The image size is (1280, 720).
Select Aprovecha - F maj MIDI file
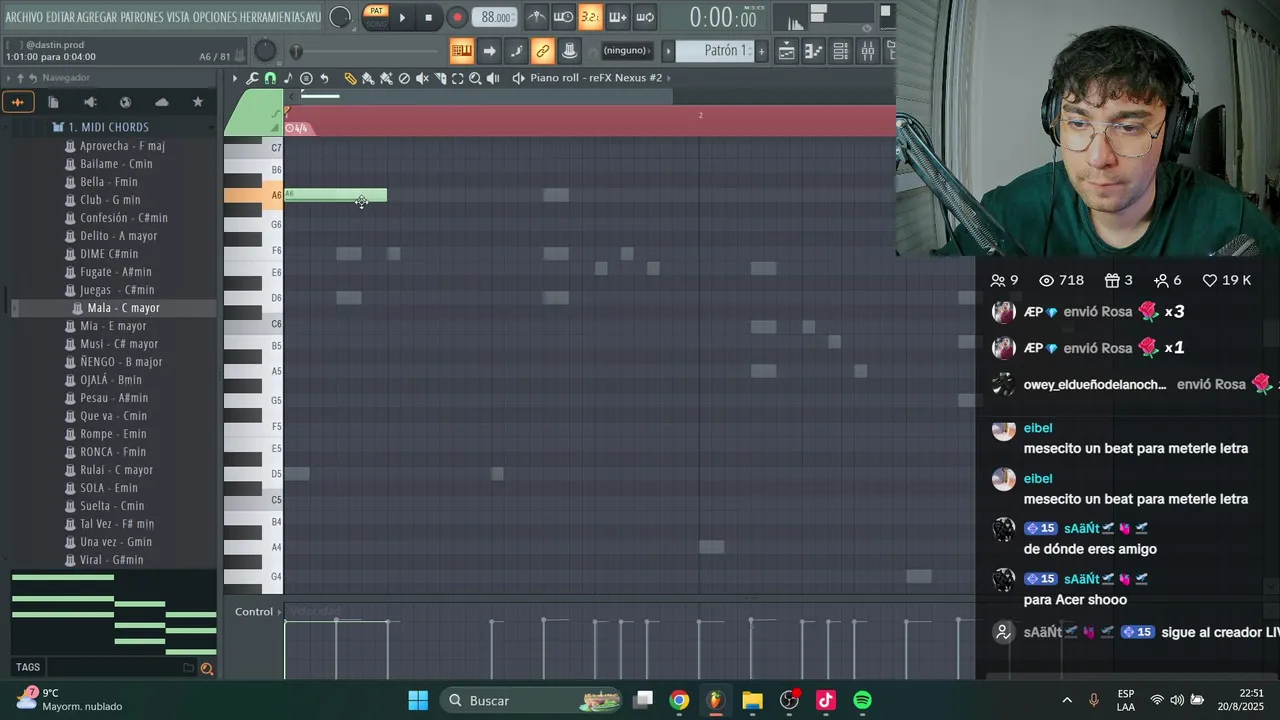pos(122,146)
